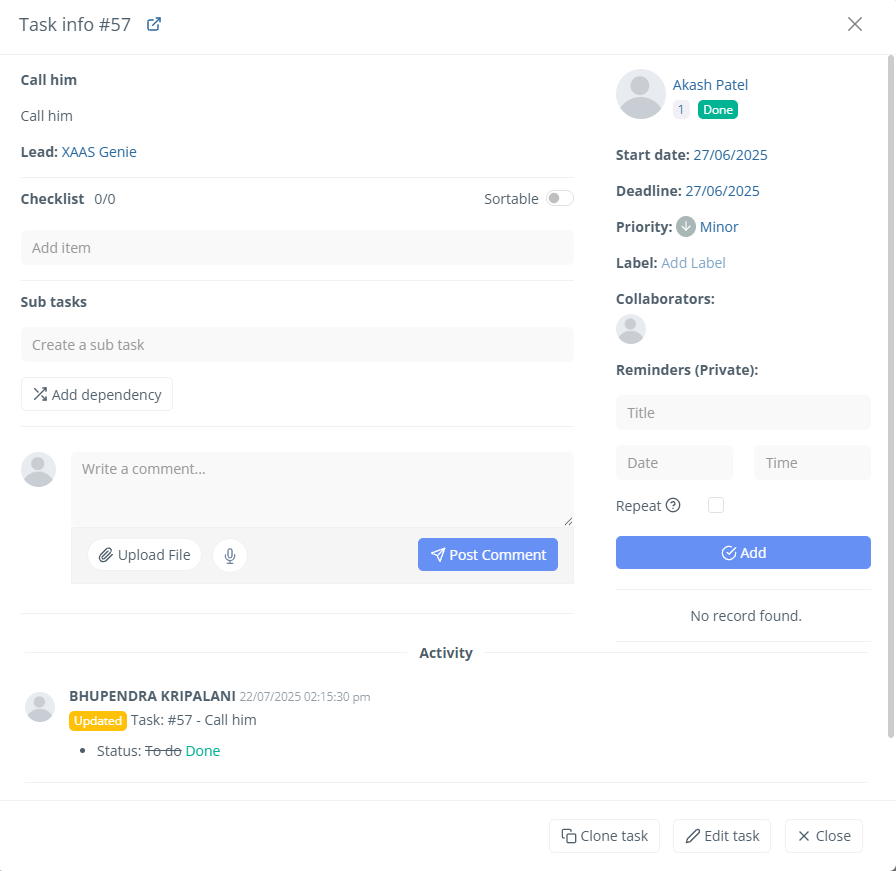
Task: Click the reminder Title input field
Action: click(x=743, y=413)
